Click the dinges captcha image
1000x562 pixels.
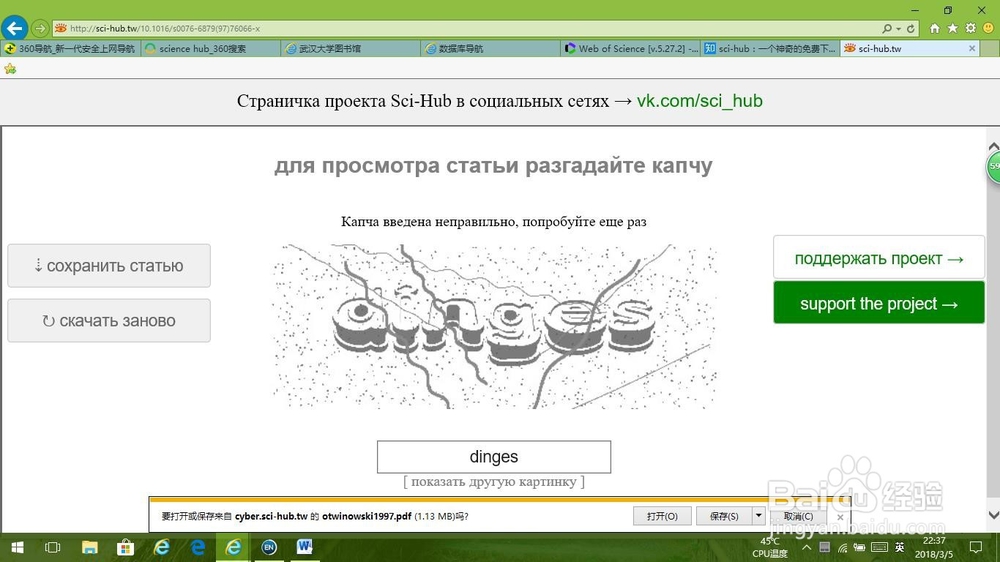(x=495, y=326)
